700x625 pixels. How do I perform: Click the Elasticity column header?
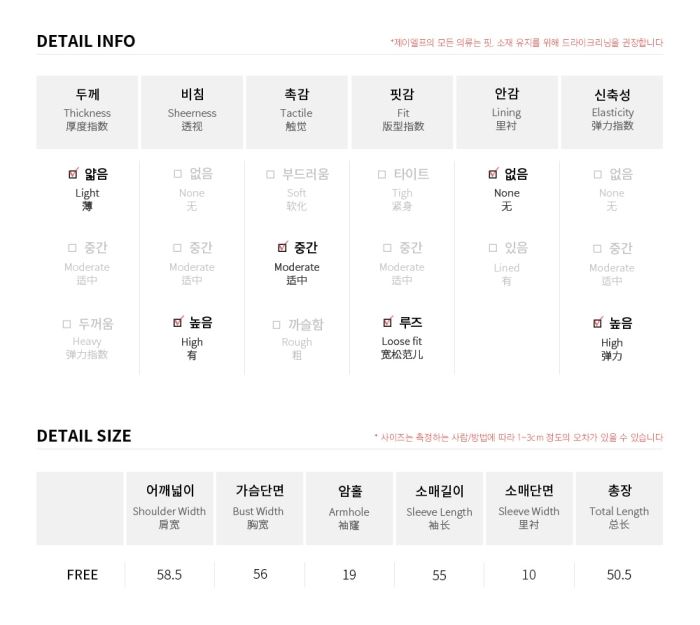(612, 112)
